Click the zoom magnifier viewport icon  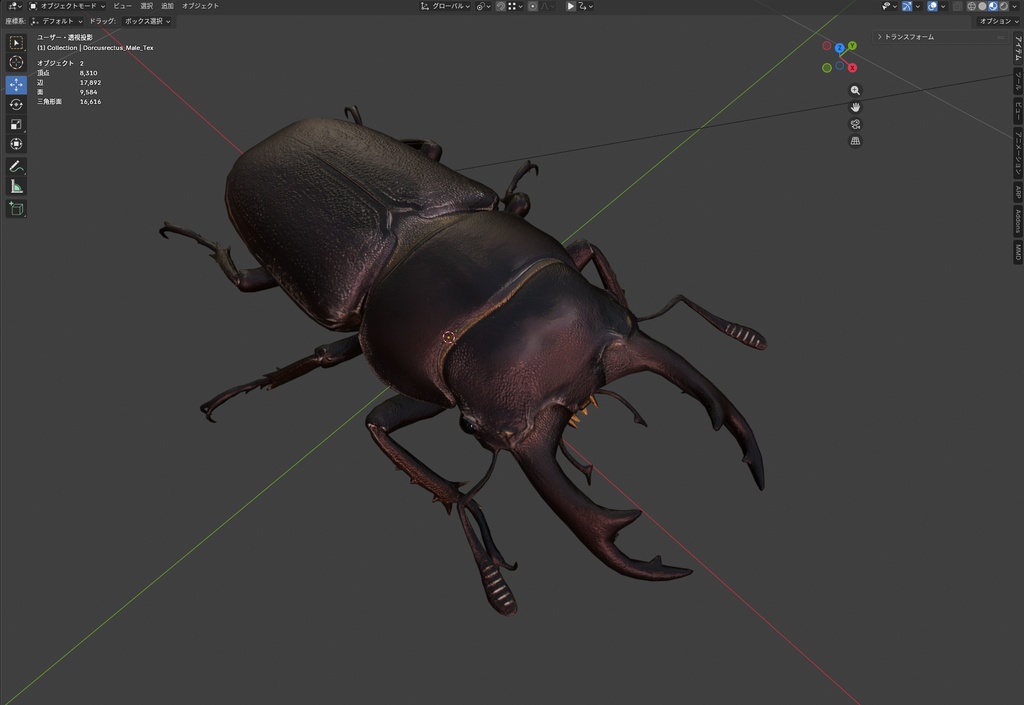855,90
